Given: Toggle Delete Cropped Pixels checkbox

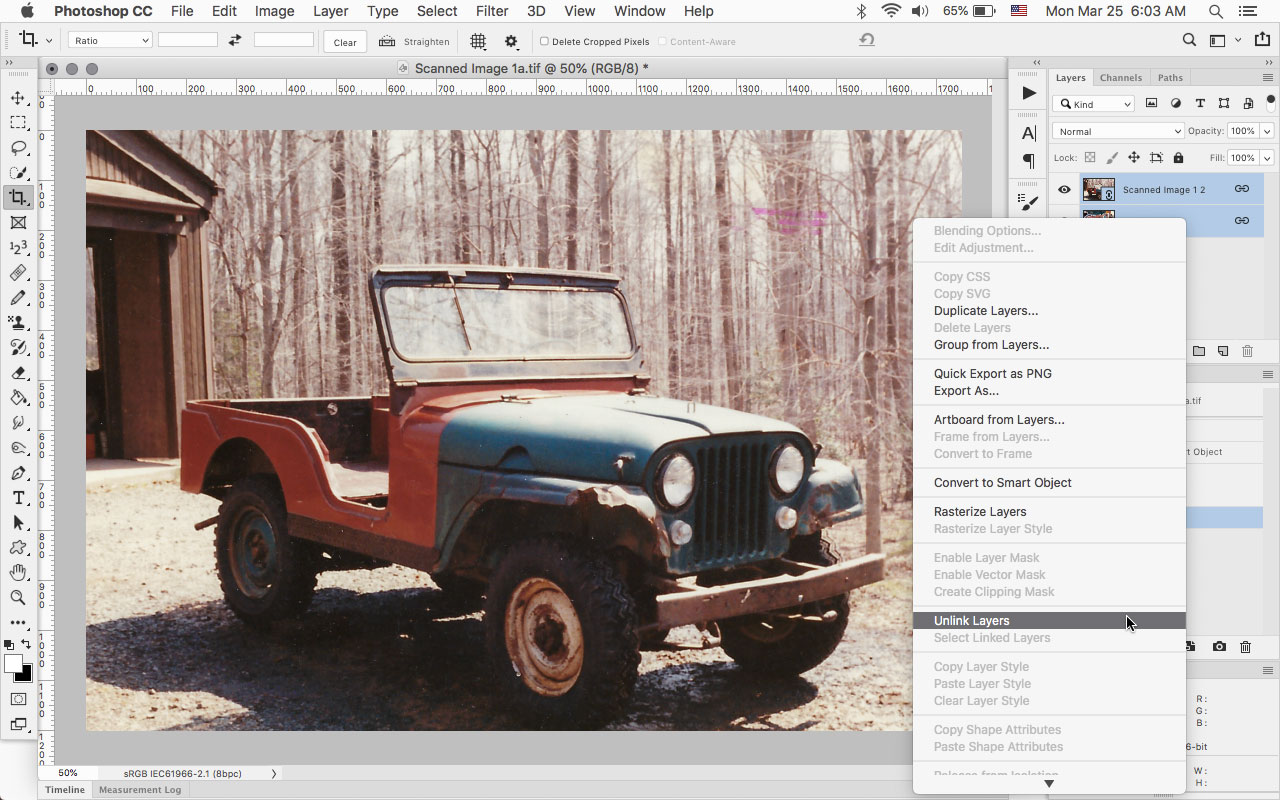Looking at the screenshot, I should pyautogui.click(x=544, y=42).
